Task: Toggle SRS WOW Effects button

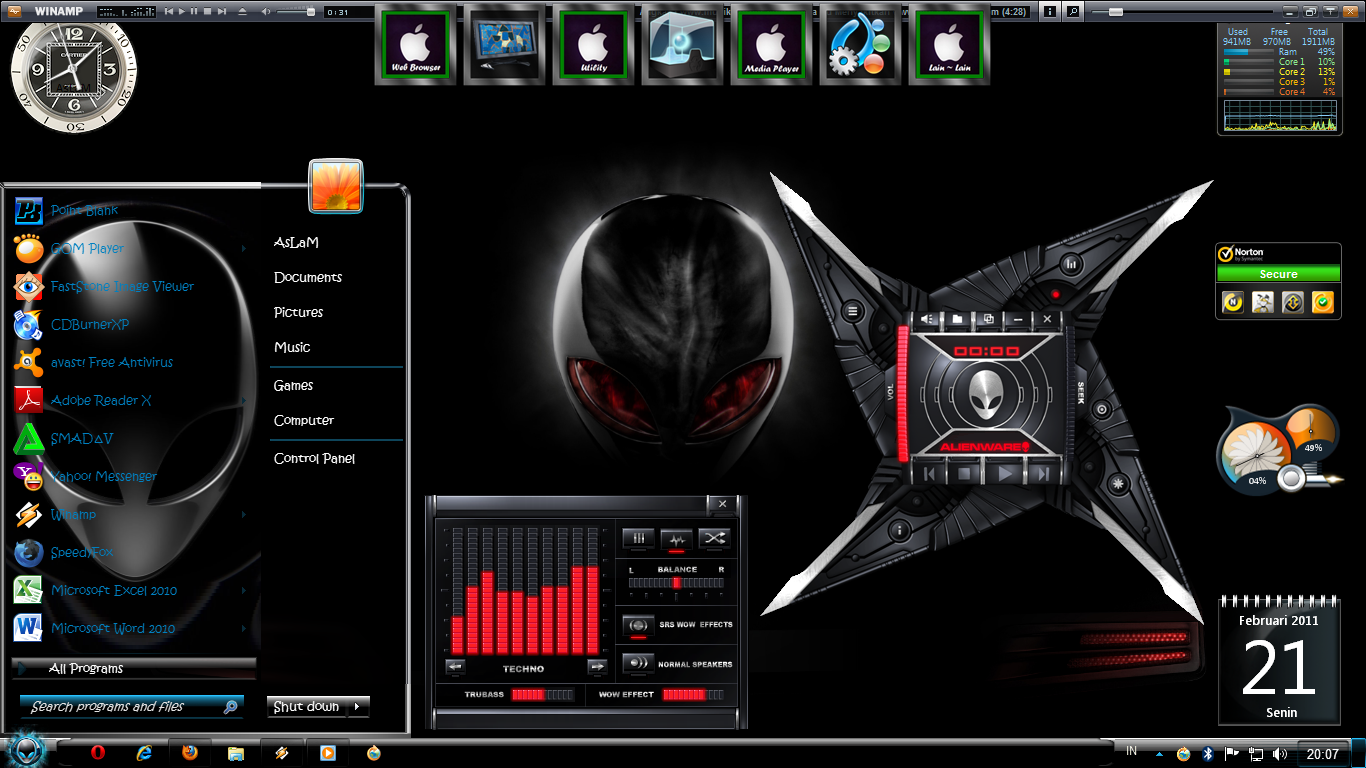Action: point(639,625)
